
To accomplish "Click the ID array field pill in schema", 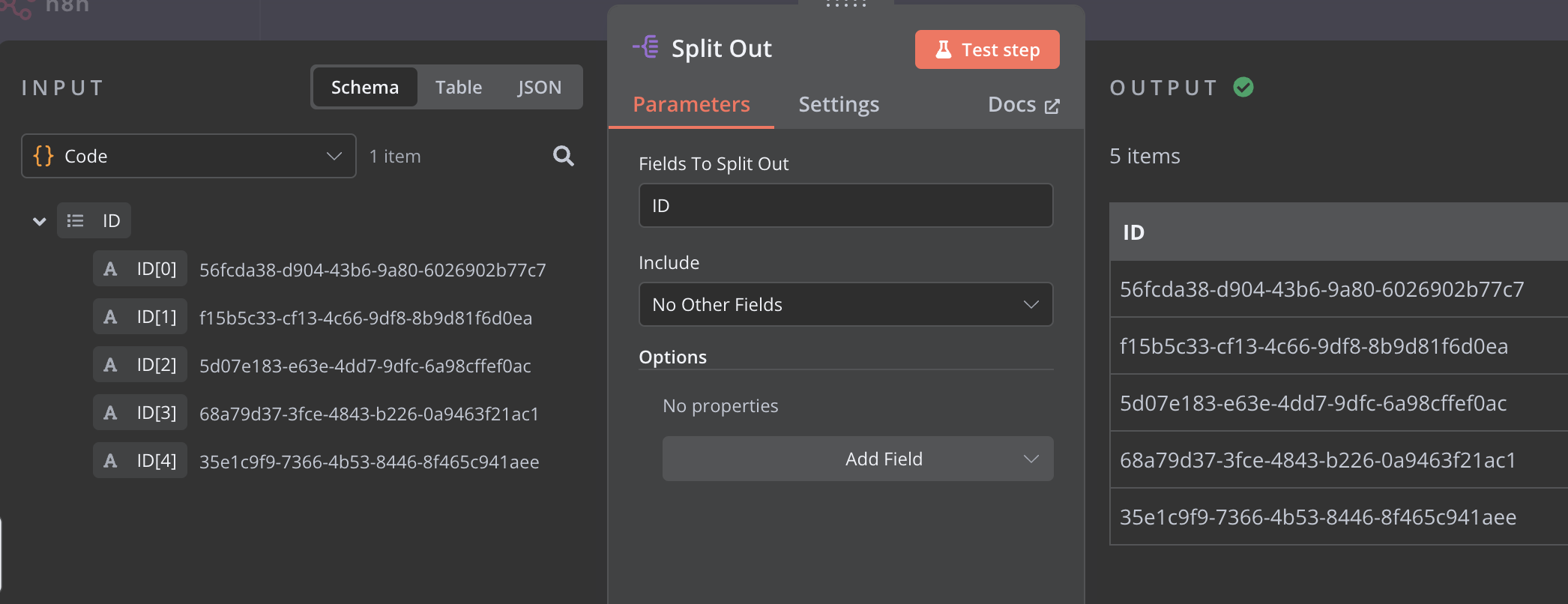I will tap(94, 220).
